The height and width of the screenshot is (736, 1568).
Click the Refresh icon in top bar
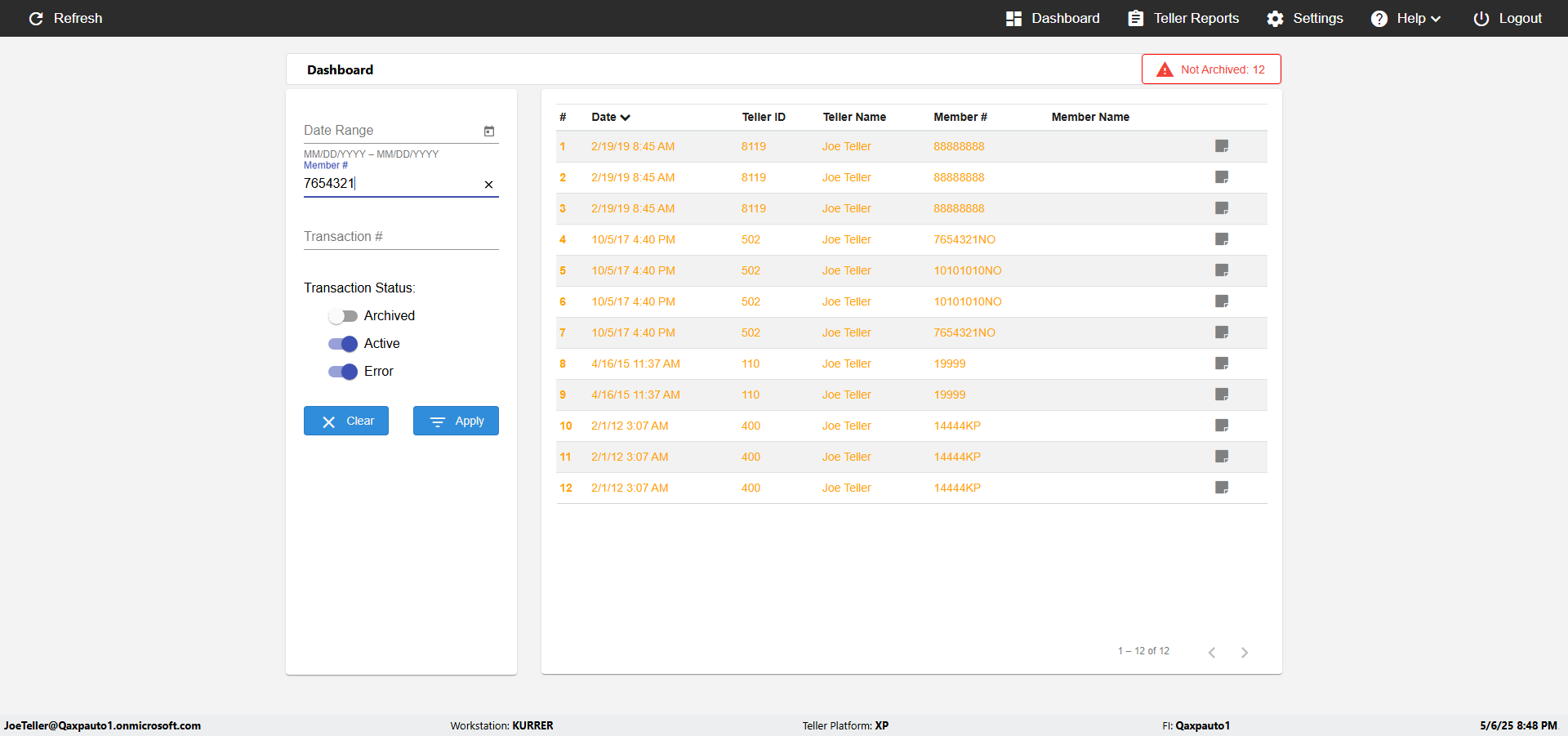click(x=36, y=18)
